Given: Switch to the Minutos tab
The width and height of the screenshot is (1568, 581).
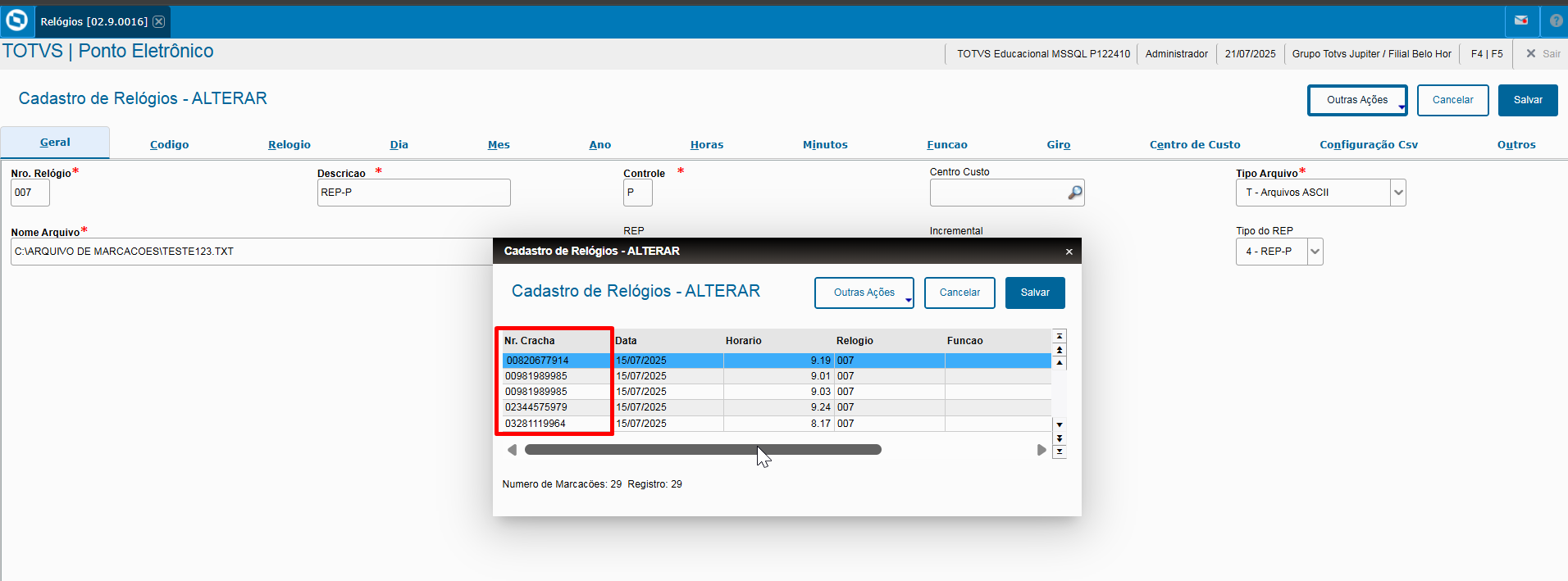Looking at the screenshot, I should click(825, 144).
